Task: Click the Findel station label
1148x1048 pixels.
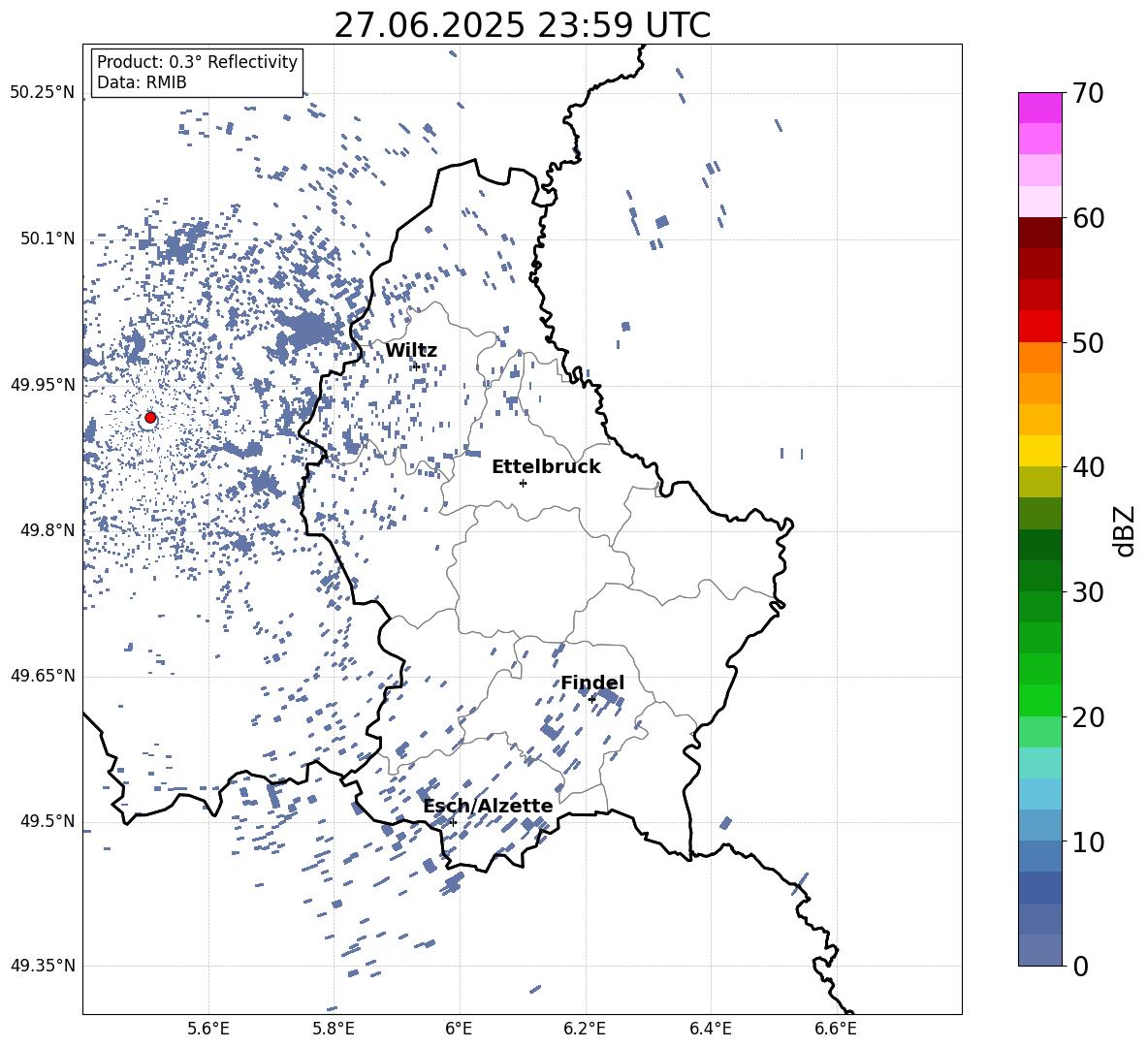Action: coord(592,683)
